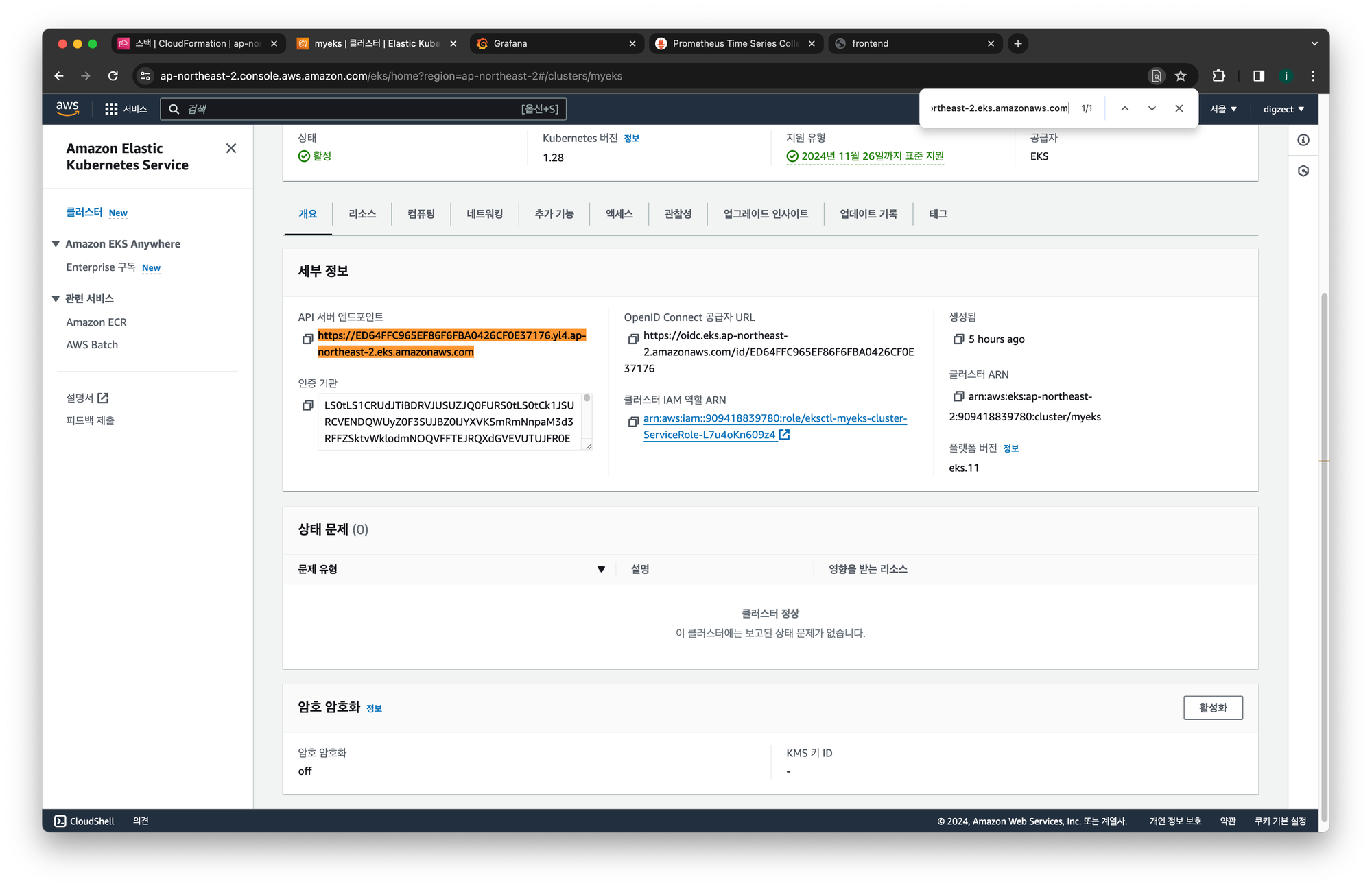Copy the cluster ARN
The image size is (1372, 888).
pos(958,396)
